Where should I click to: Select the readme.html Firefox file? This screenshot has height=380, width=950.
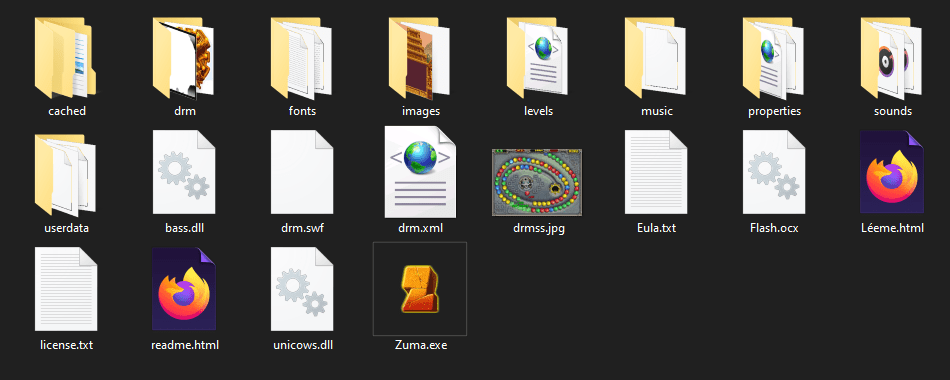click(184, 288)
